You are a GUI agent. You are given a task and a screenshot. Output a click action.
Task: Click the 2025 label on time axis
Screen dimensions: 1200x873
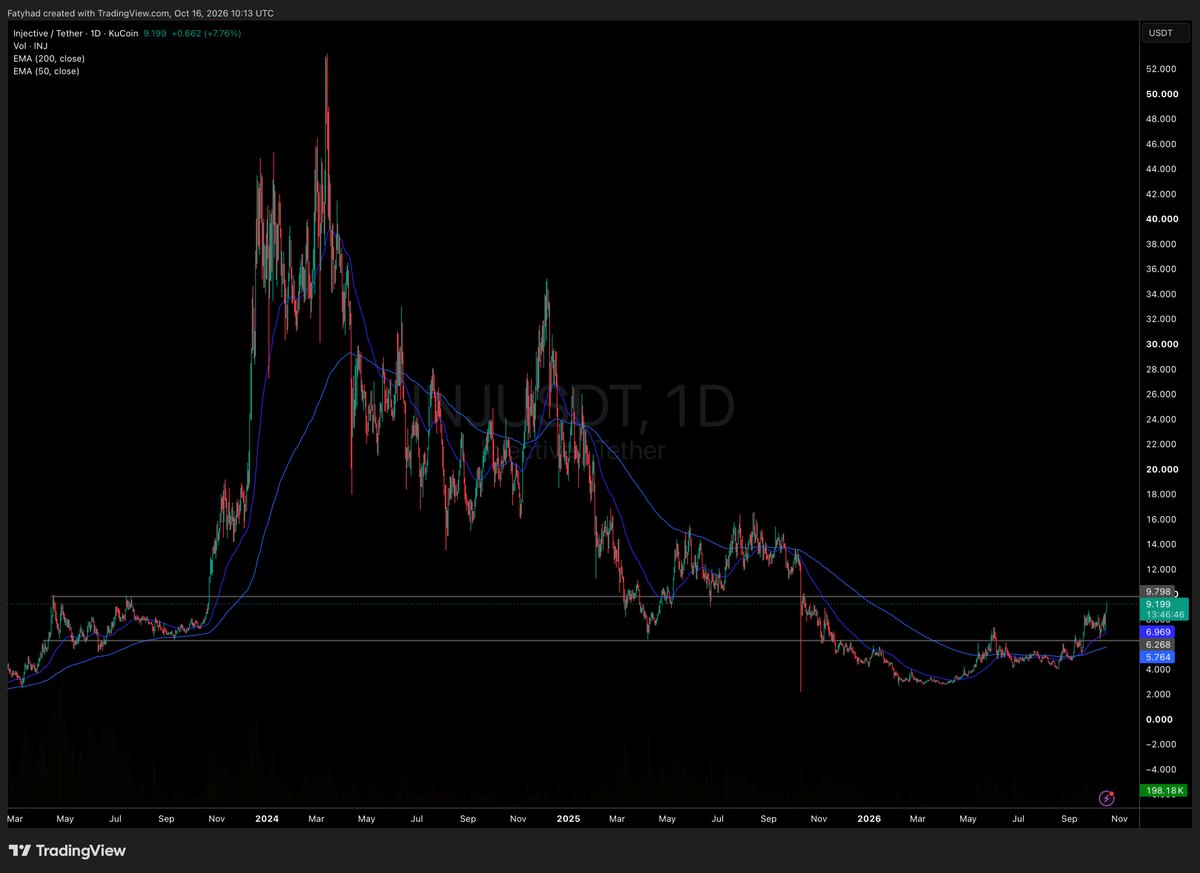click(568, 818)
